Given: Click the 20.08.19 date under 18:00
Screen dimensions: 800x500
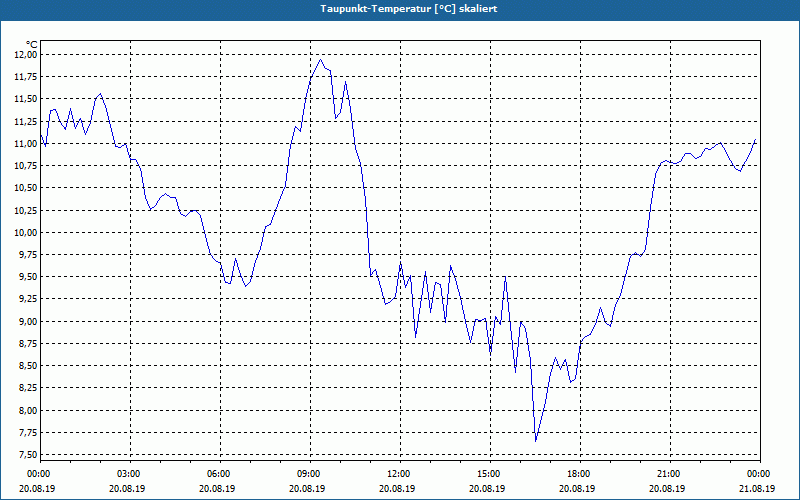Looking at the screenshot, I should (578, 488).
